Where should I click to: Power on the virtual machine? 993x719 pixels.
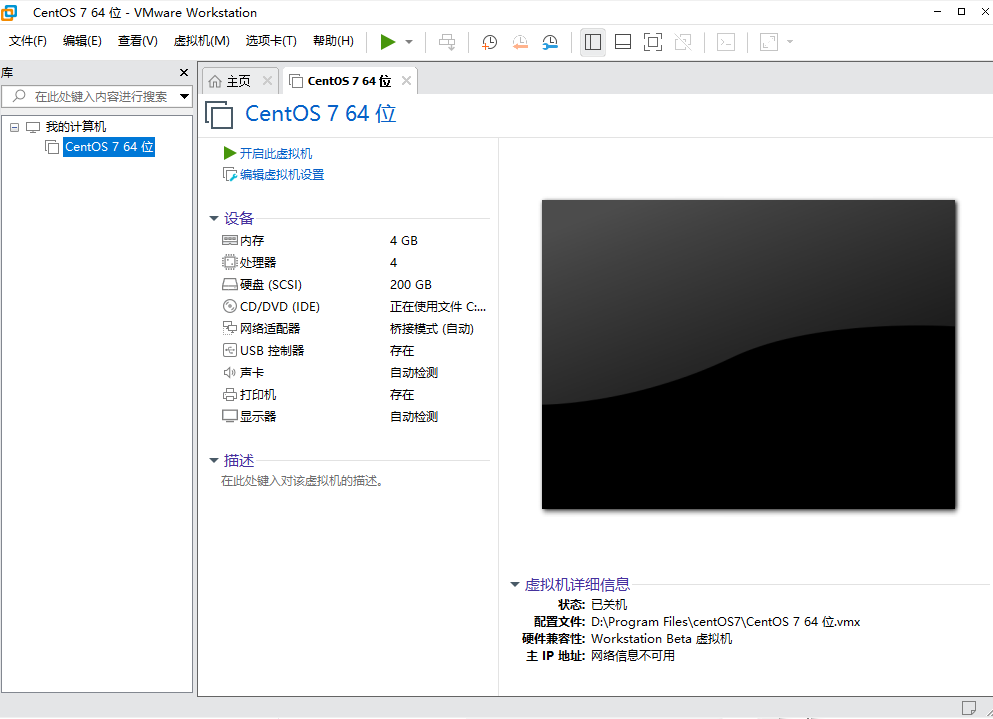[389, 41]
